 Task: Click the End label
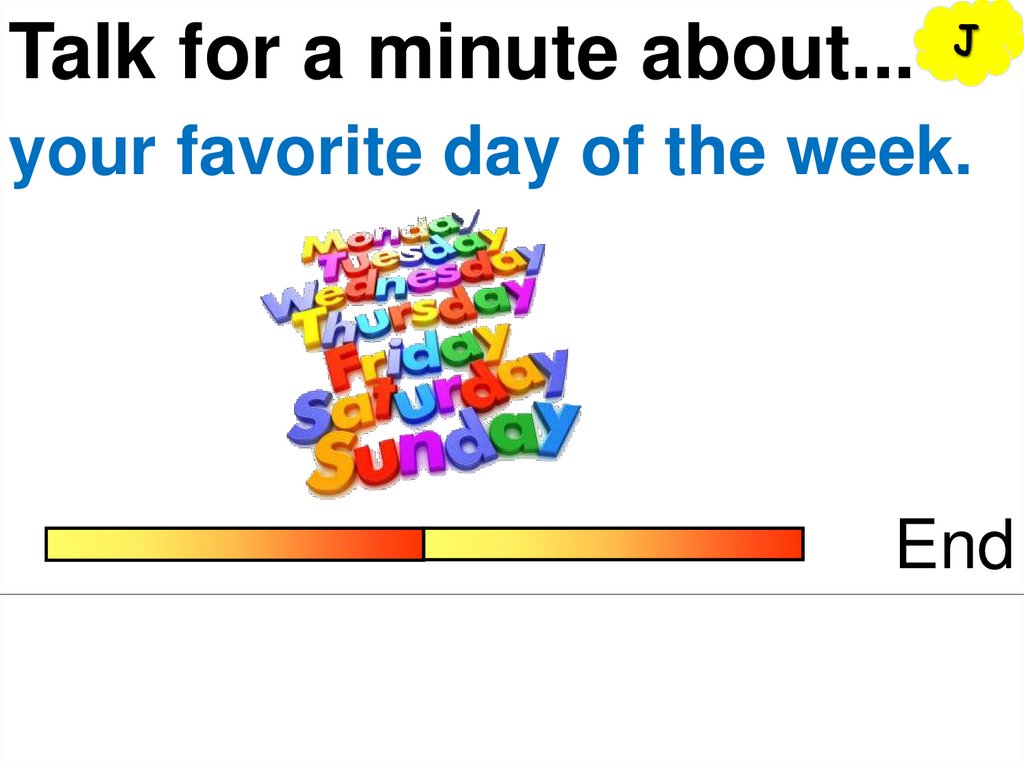[953, 544]
